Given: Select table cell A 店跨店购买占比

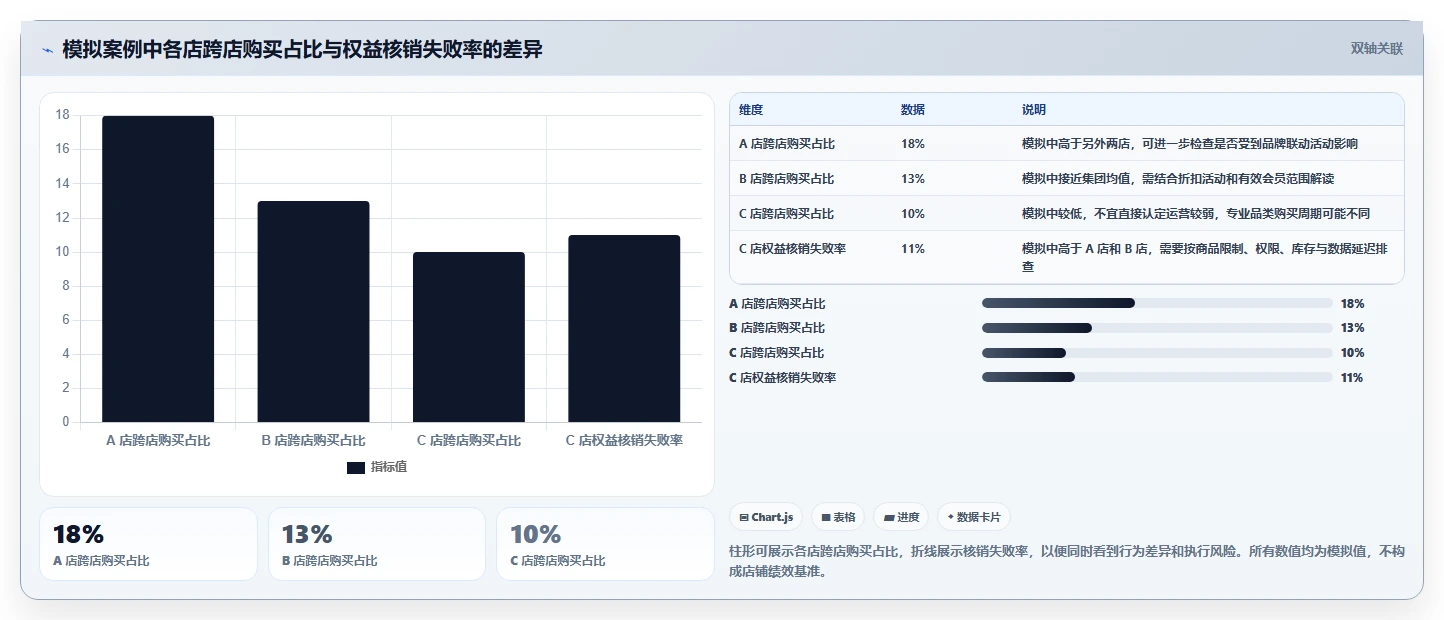Looking at the screenshot, I should click(787, 144).
